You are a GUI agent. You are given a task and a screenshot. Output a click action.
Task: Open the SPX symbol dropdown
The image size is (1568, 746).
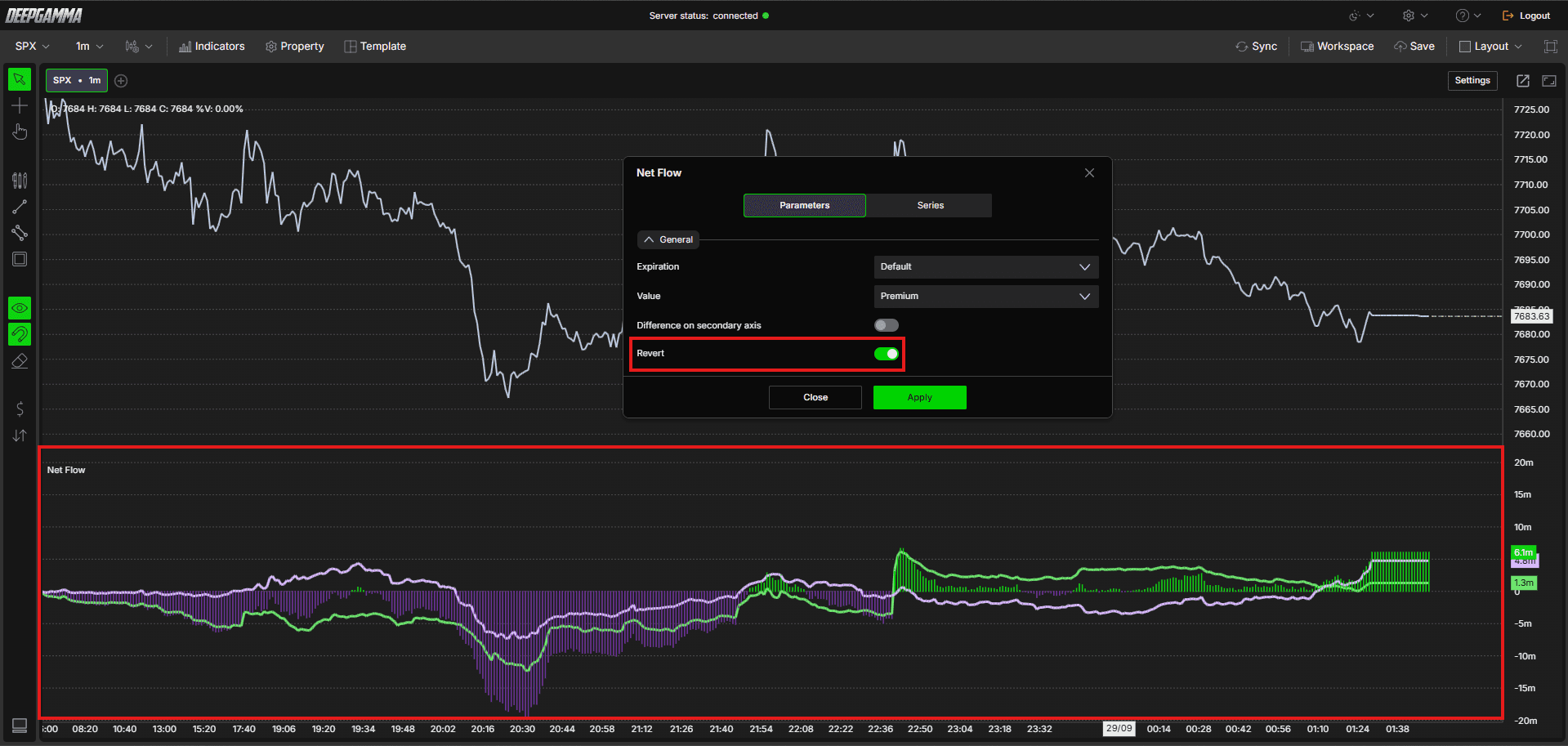tap(33, 47)
